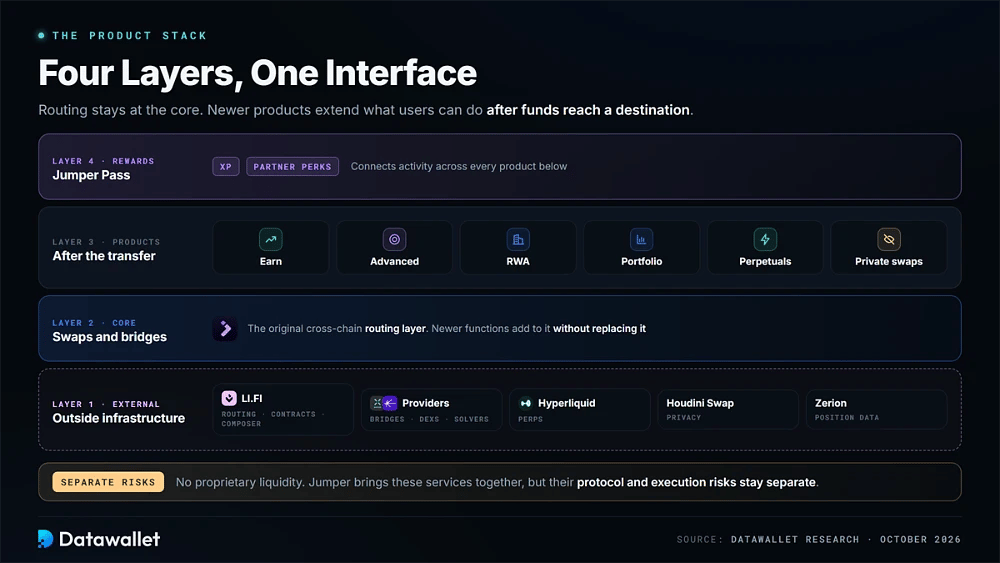Viewport: 1000px width, 563px height.
Task: Click the Portfolio bar-chart icon
Action: coord(641,240)
